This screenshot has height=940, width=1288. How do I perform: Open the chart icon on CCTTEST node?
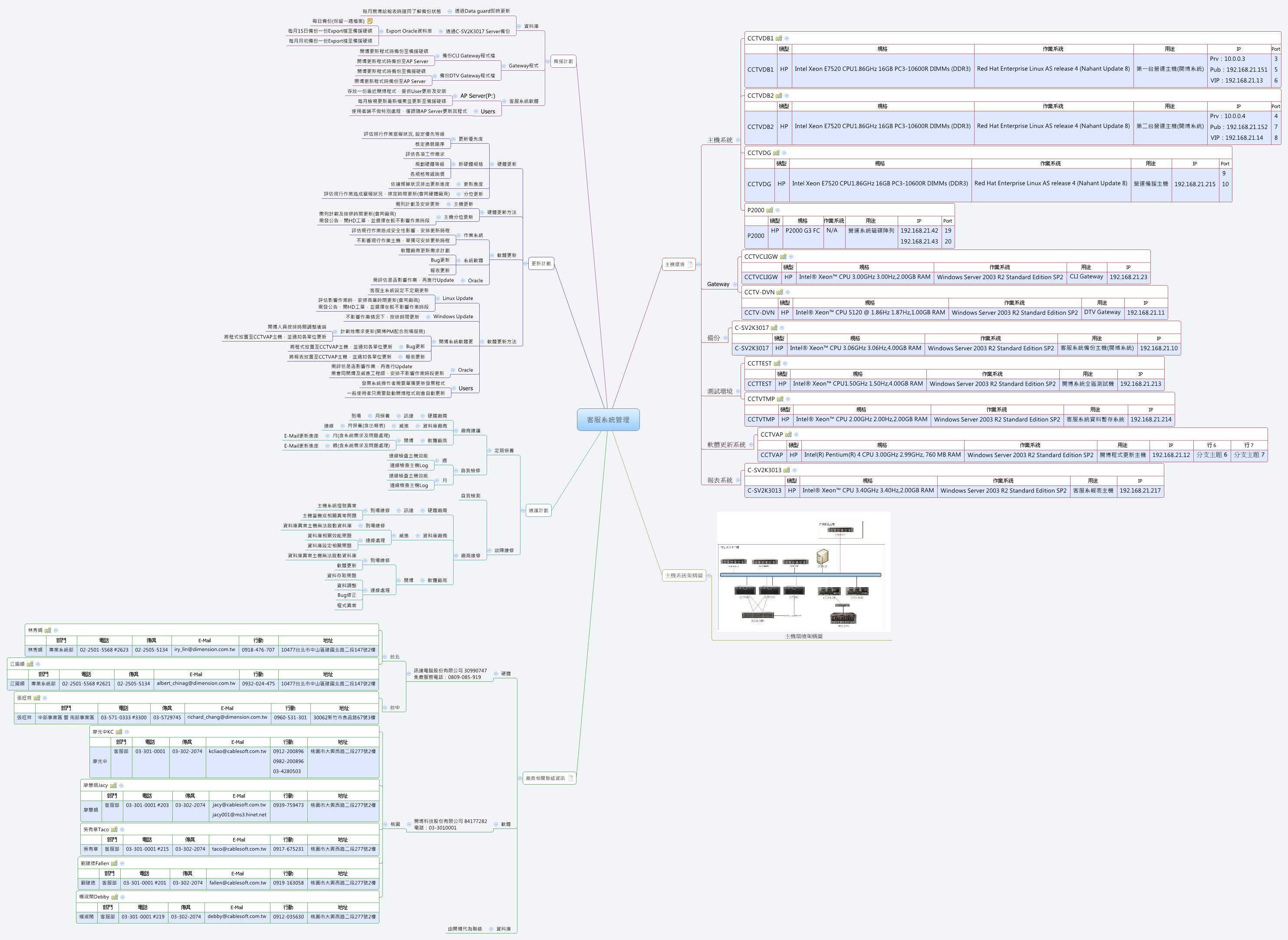pyautogui.click(x=777, y=364)
